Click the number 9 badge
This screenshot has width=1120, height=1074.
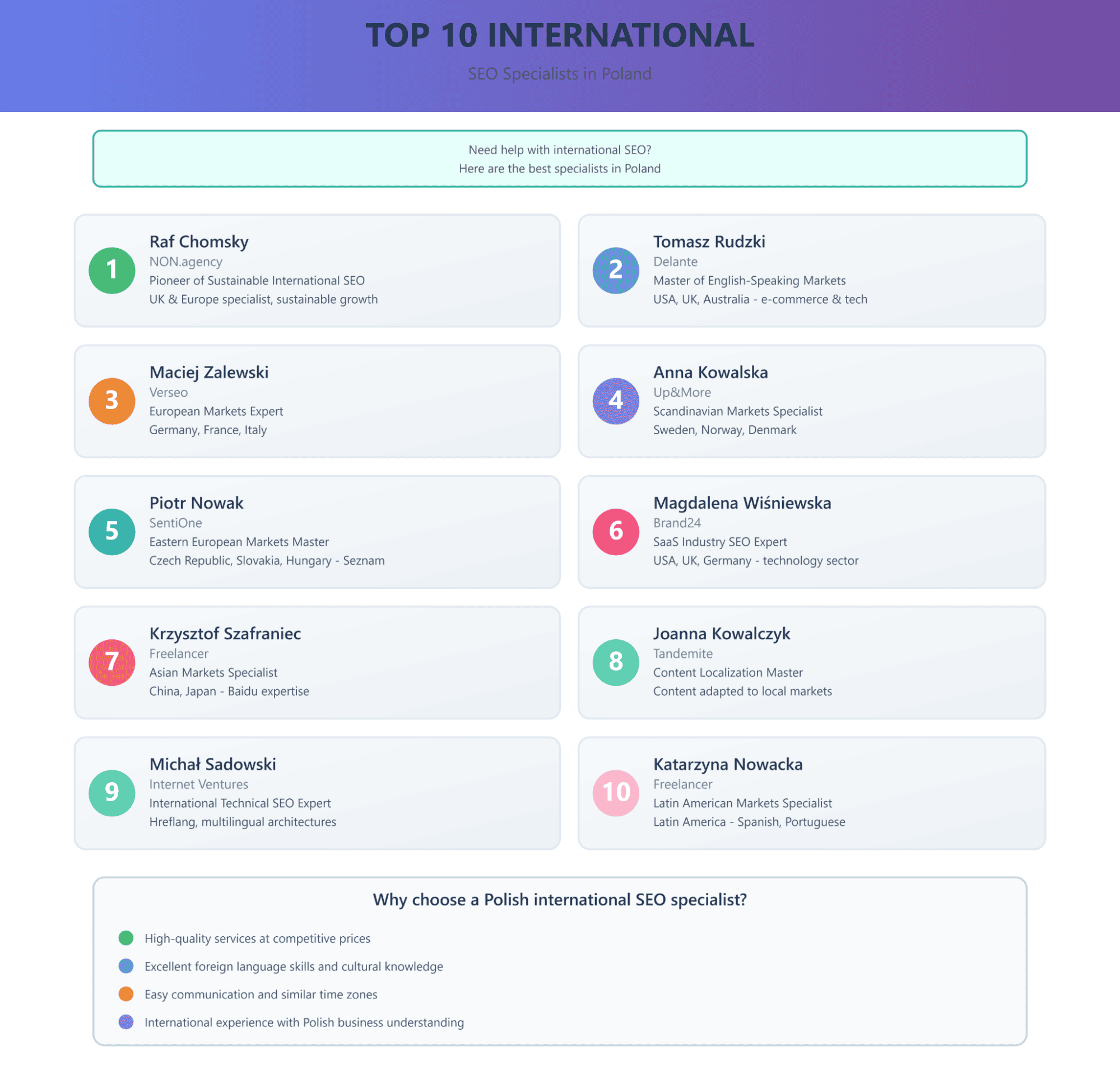112,793
